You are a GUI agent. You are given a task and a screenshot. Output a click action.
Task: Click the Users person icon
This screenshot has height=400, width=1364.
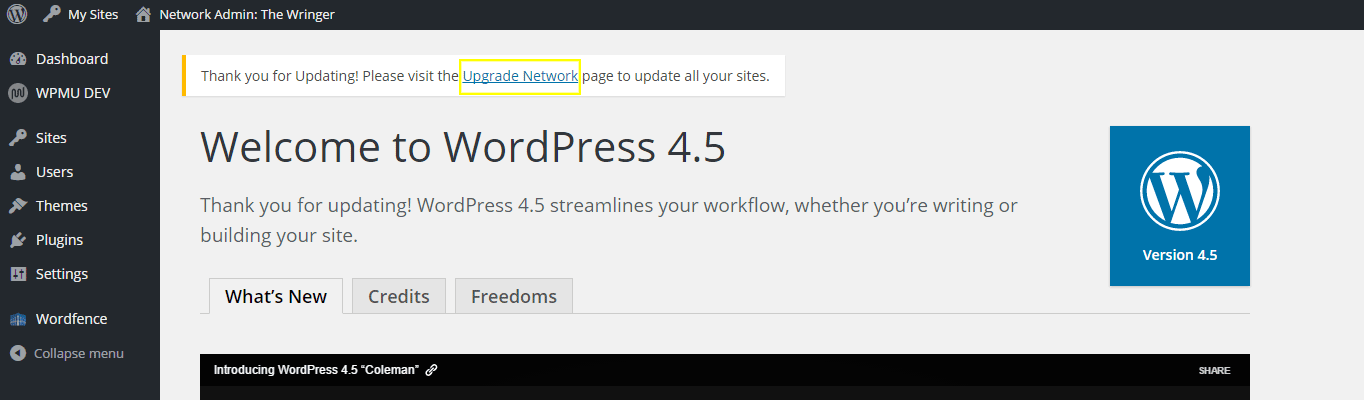coord(18,172)
